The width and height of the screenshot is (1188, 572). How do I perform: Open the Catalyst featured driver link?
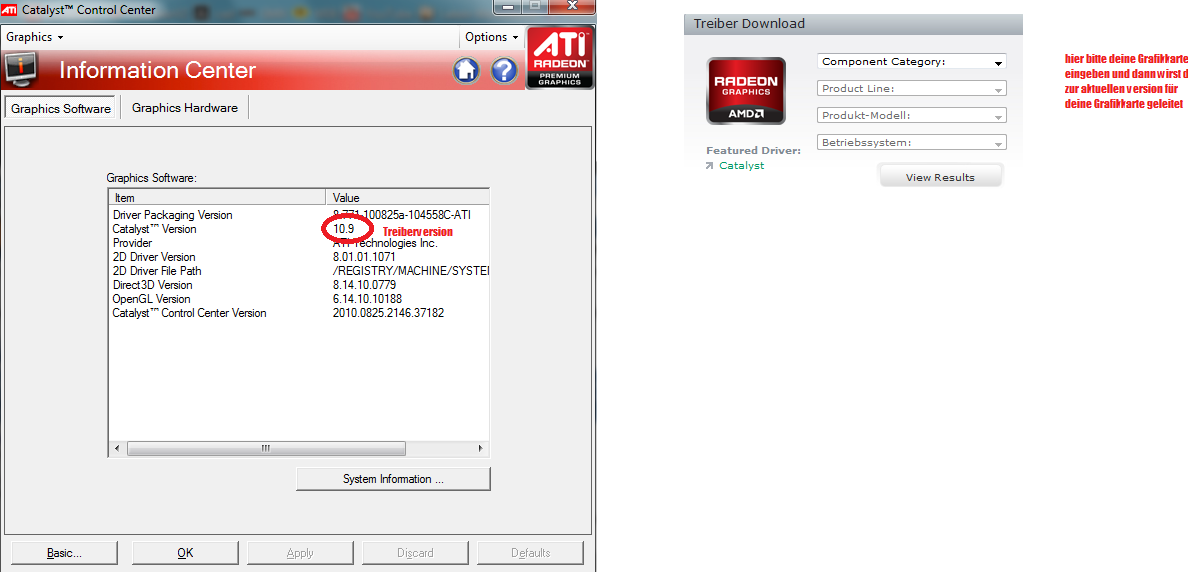tap(741, 165)
